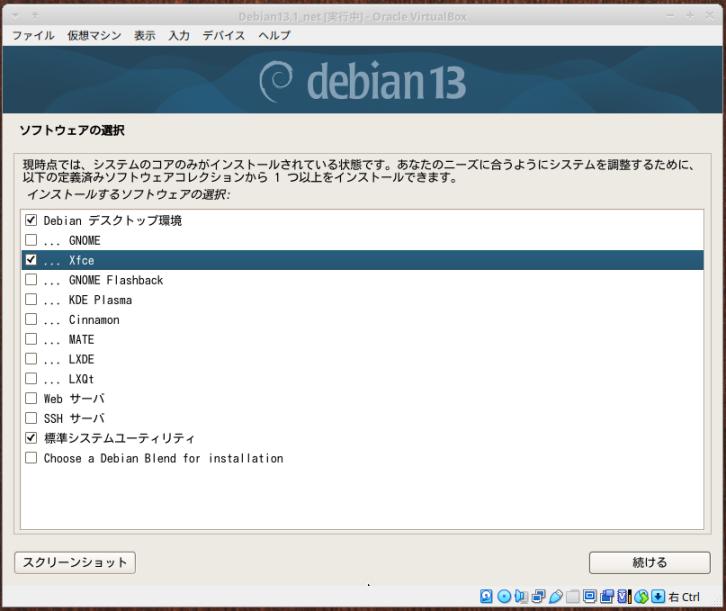Click the optical drive status icon

point(504,596)
